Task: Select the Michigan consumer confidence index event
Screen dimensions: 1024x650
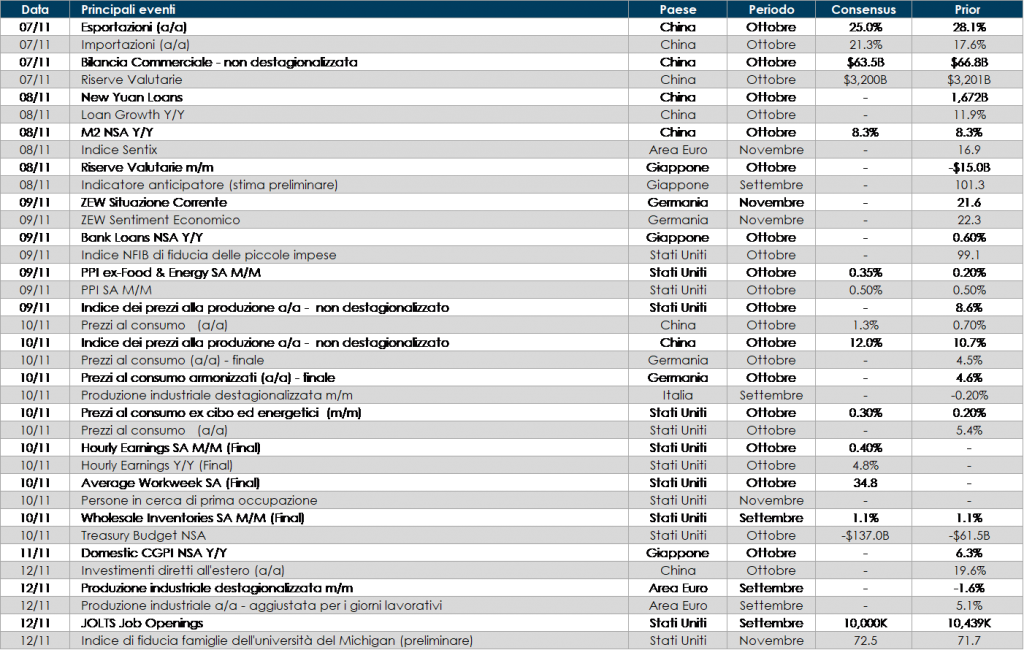Action: tap(276, 640)
